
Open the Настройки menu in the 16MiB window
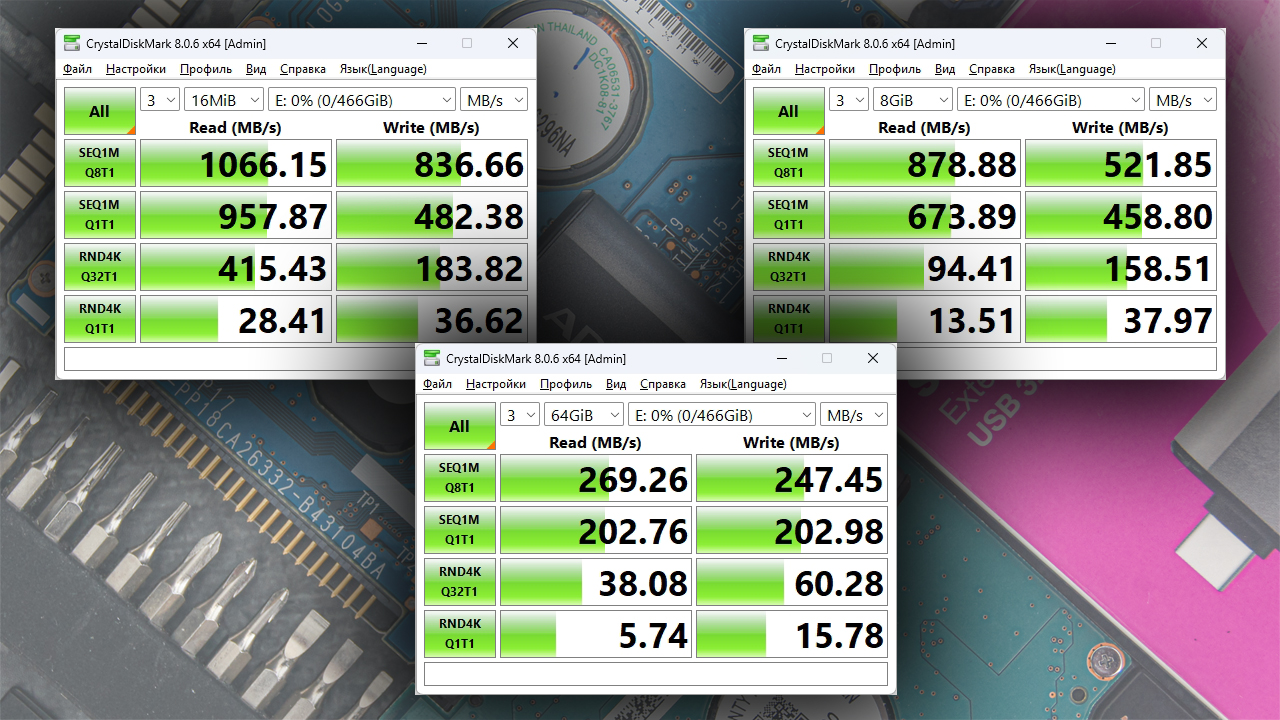click(136, 69)
